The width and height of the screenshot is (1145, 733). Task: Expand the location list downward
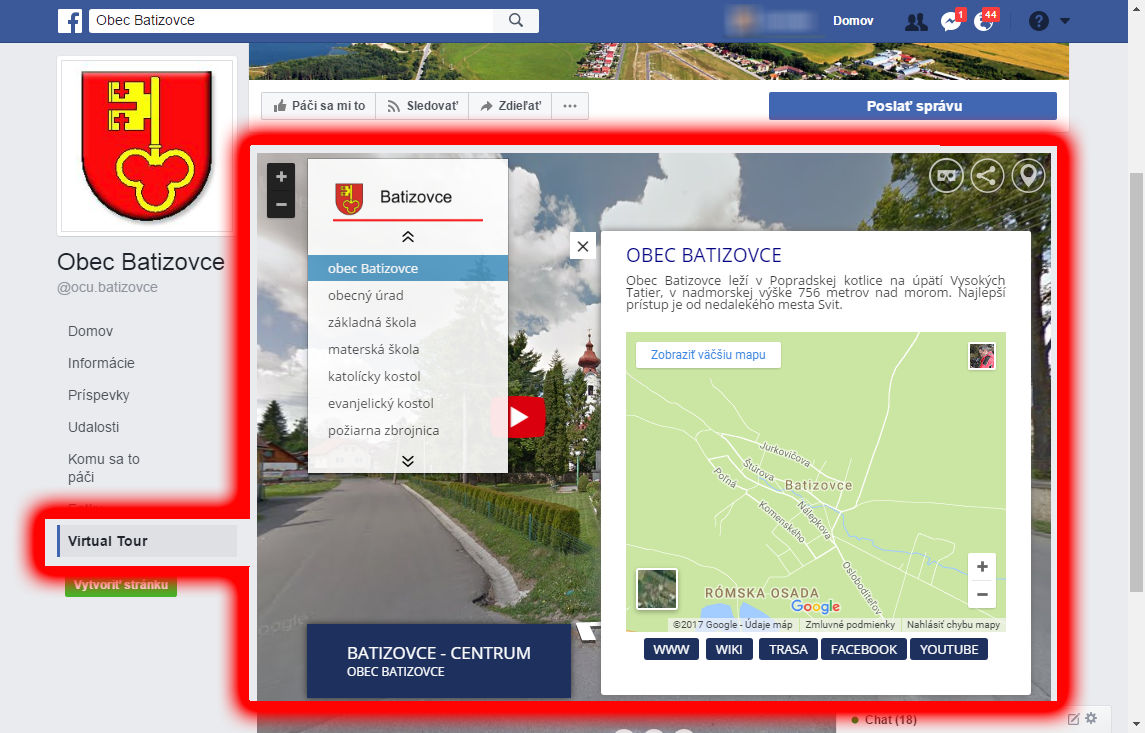[x=407, y=461]
